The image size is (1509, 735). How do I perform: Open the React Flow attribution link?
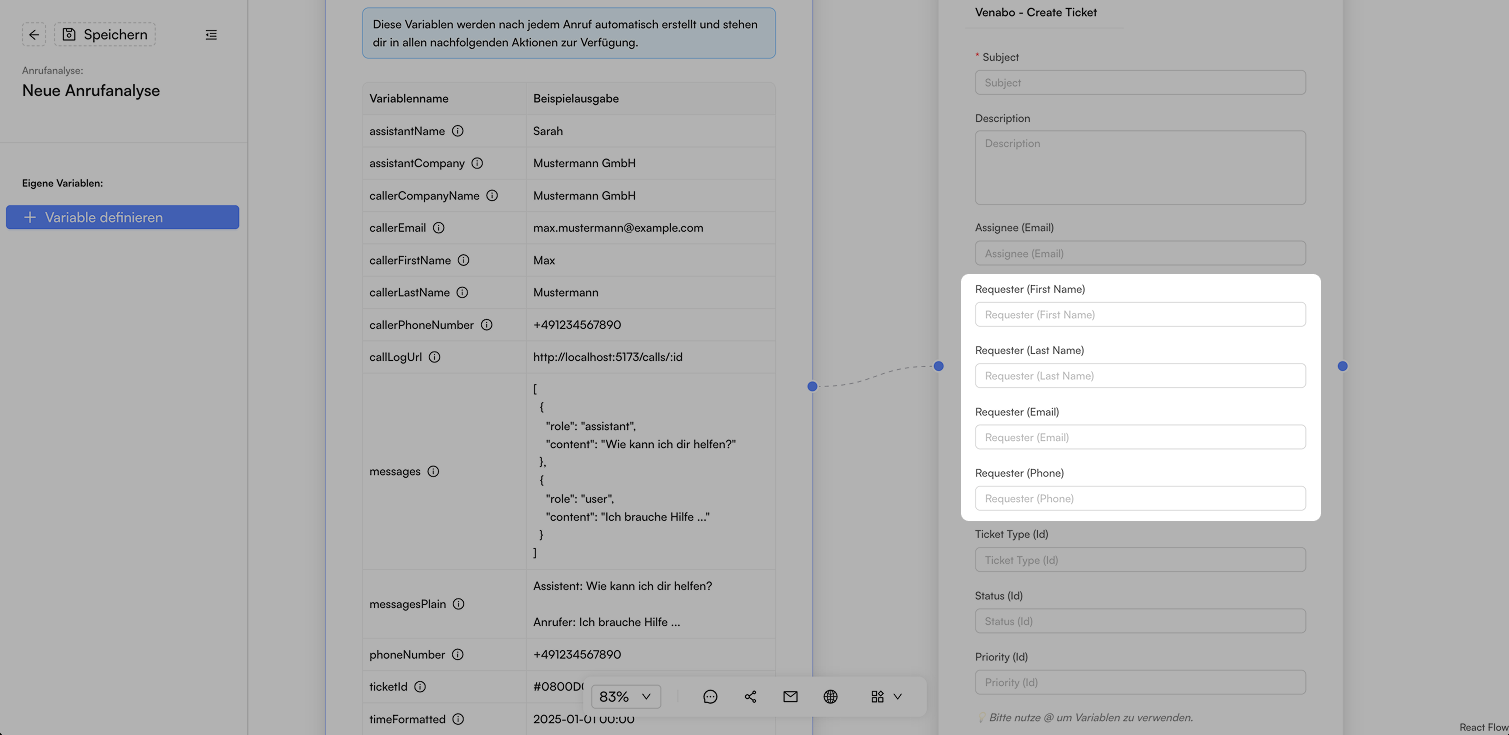1483,728
